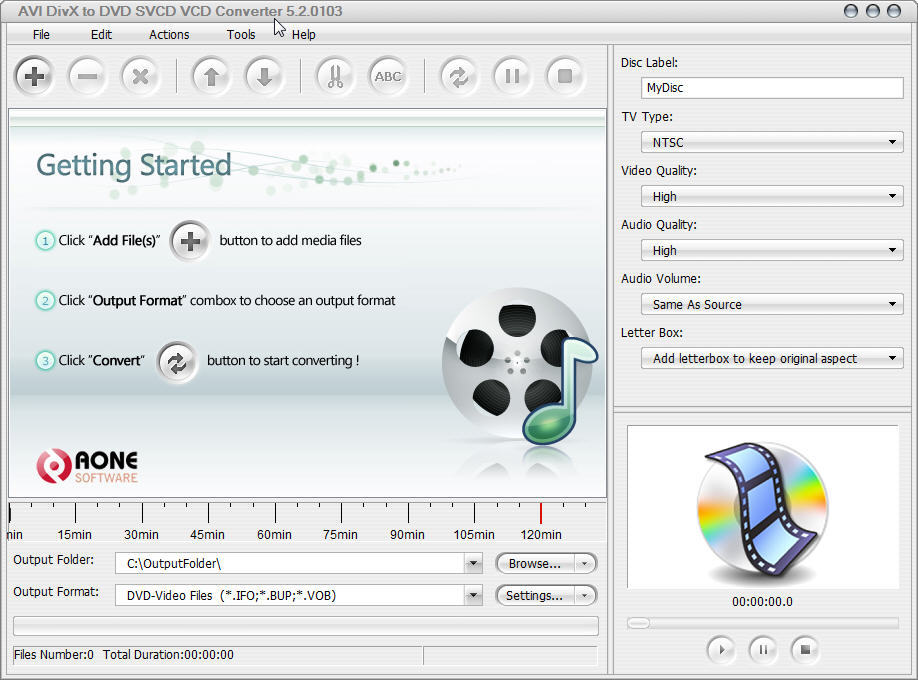This screenshot has width=918, height=680.
Task: Click the red 120min marker on the timeline
Action: point(540,513)
